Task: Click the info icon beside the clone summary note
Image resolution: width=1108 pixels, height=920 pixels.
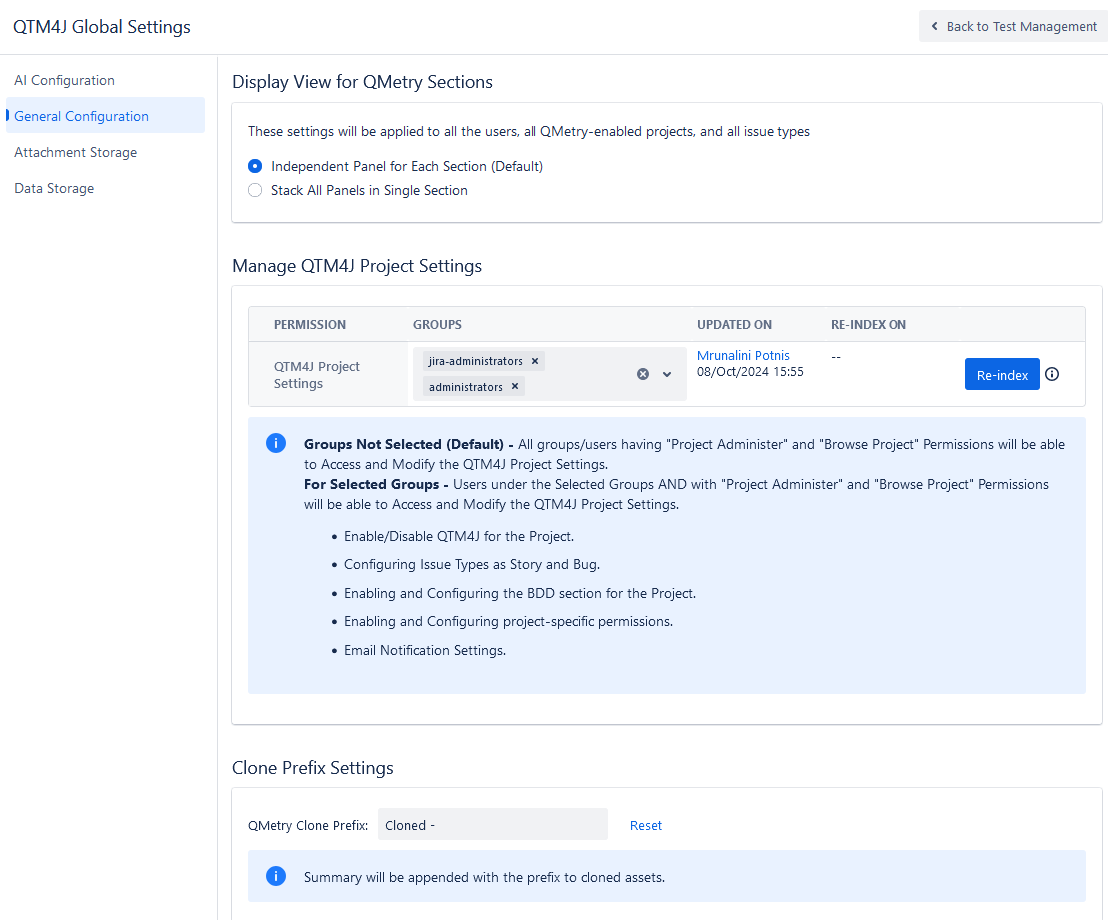Action: coord(276,876)
